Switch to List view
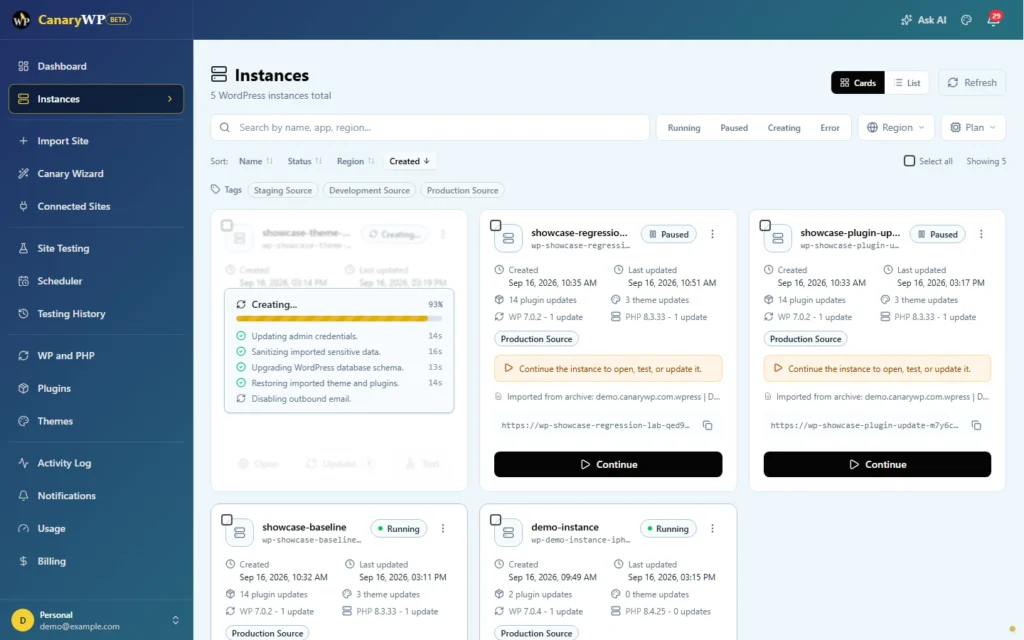Screen dimensions: 1024x640 (x=907, y=83)
